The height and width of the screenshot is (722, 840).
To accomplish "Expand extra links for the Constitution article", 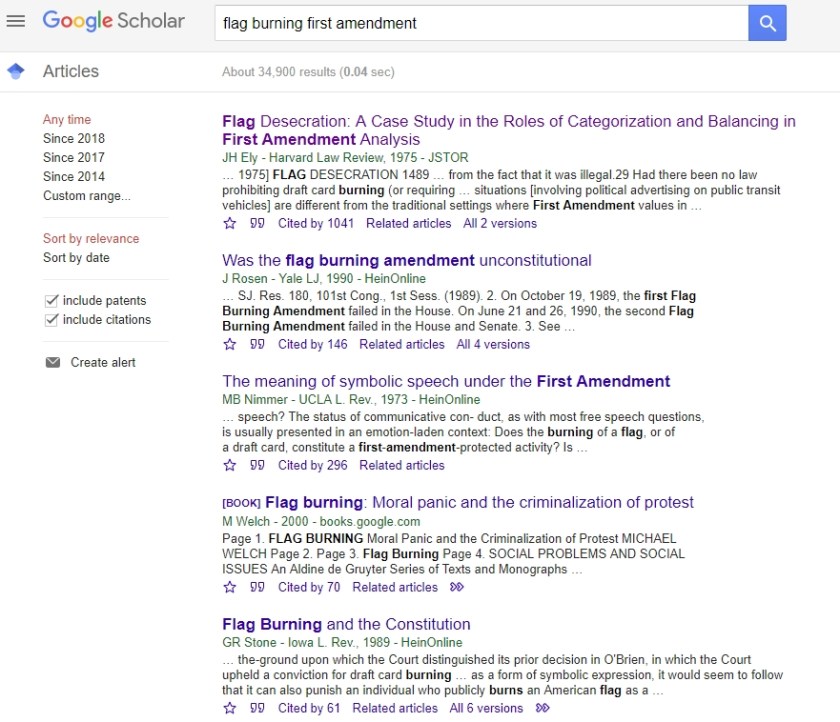I will tap(544, 707).
